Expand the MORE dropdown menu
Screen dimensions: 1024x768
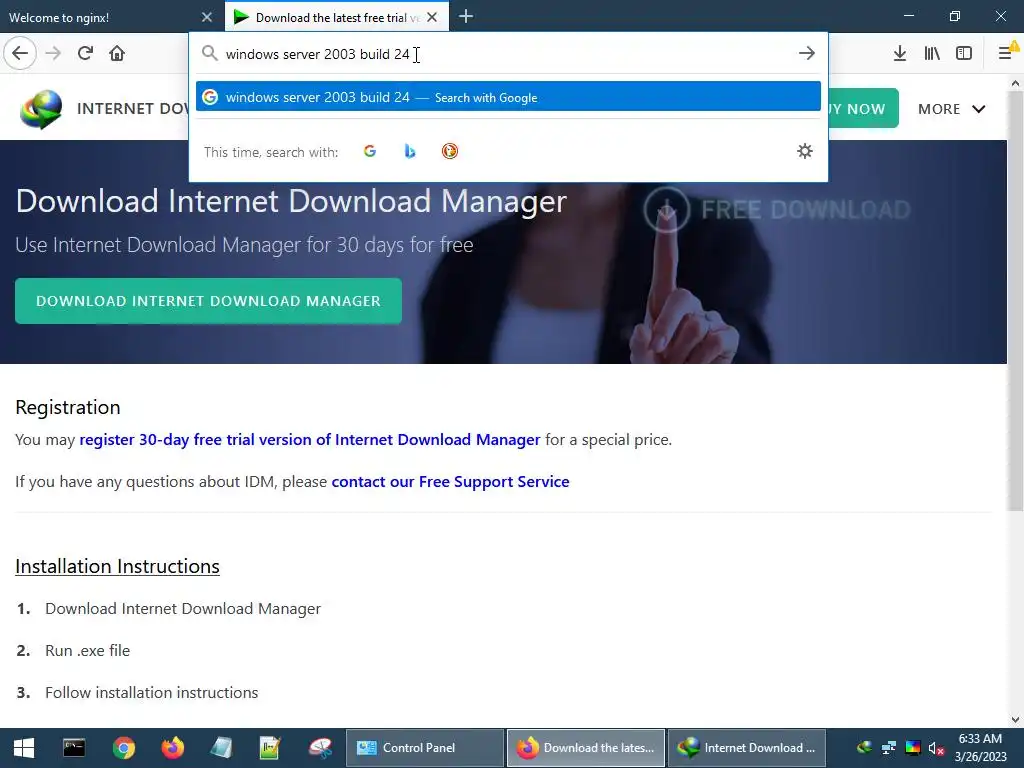coord(952,109)
